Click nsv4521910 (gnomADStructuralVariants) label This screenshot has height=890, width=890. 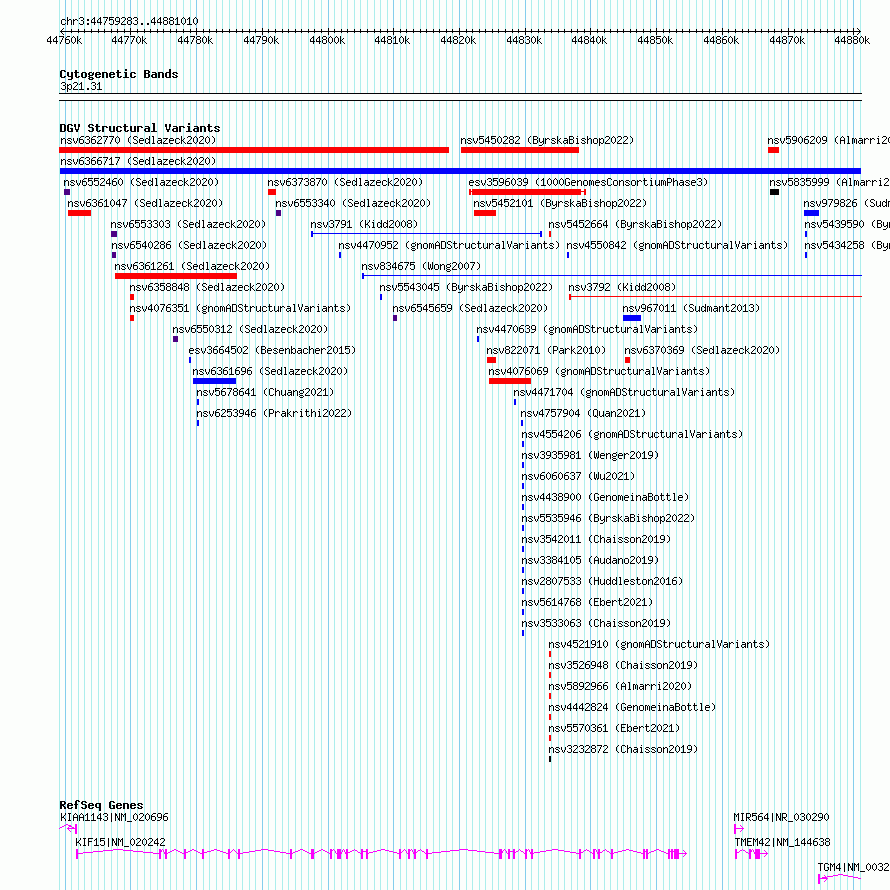(659, 644)
